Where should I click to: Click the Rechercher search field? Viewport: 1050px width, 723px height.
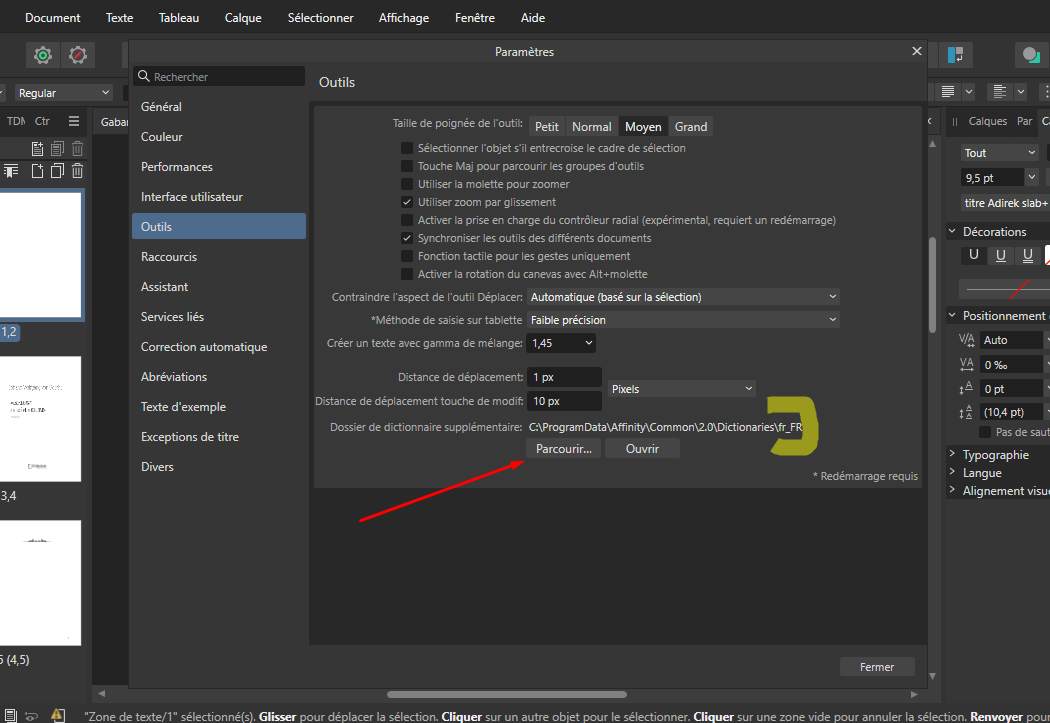coord(218,76)
